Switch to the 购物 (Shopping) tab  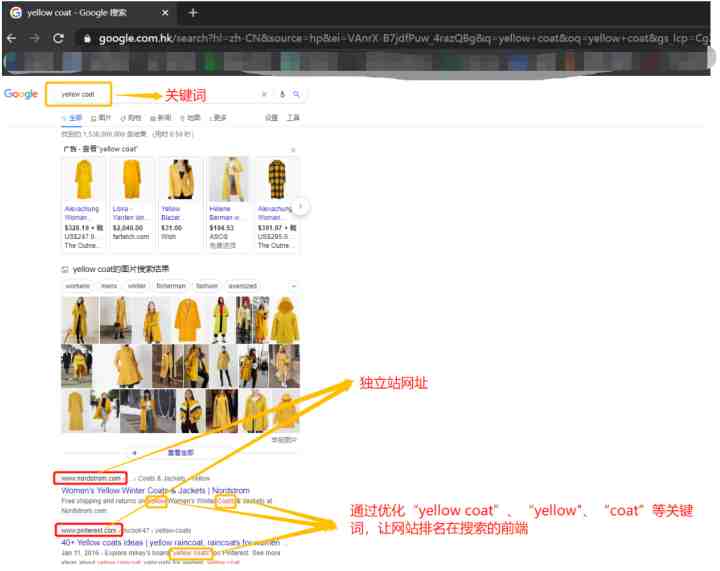[x=131, y=118]
